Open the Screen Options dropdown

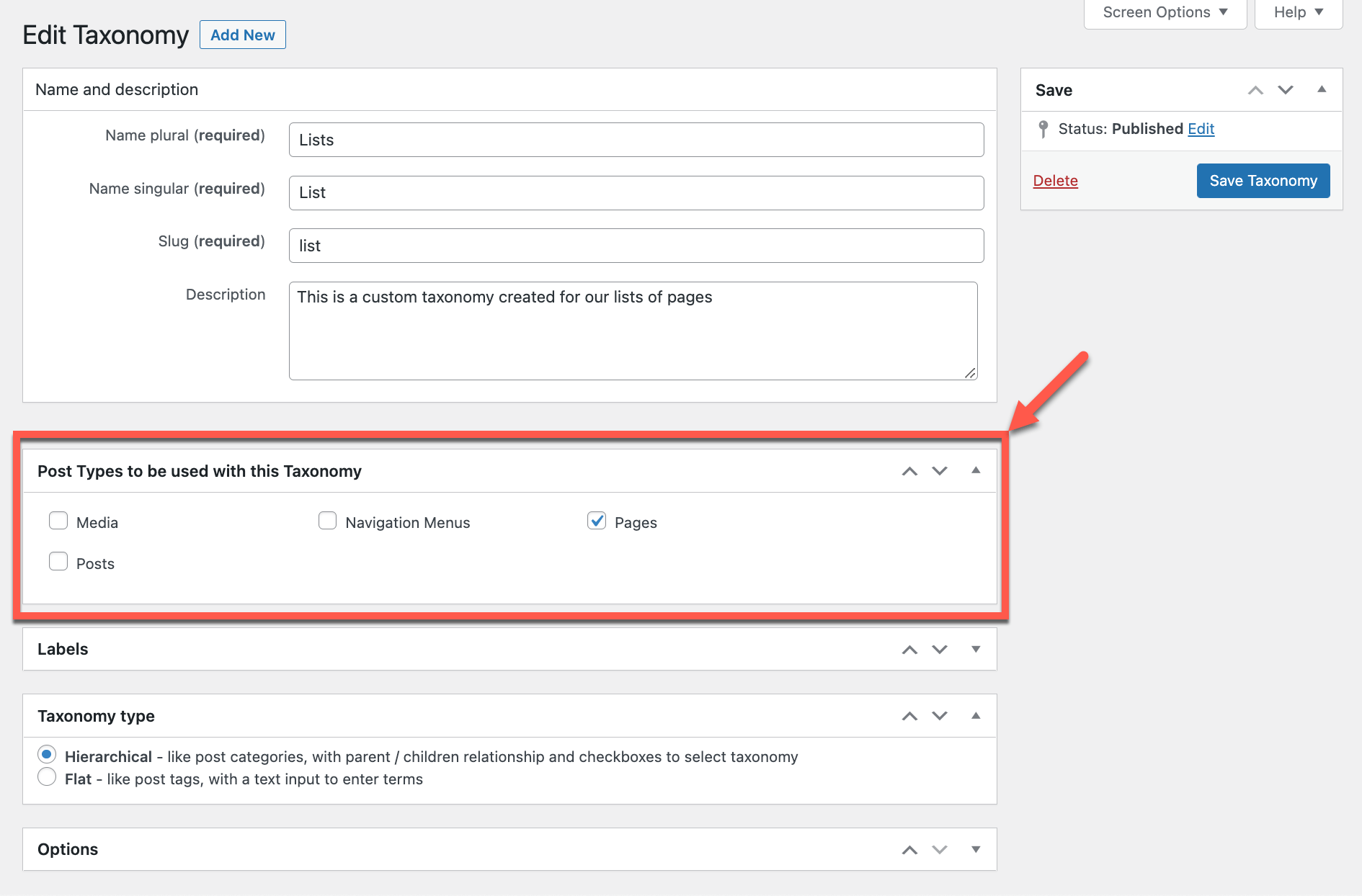point(1165,13)
